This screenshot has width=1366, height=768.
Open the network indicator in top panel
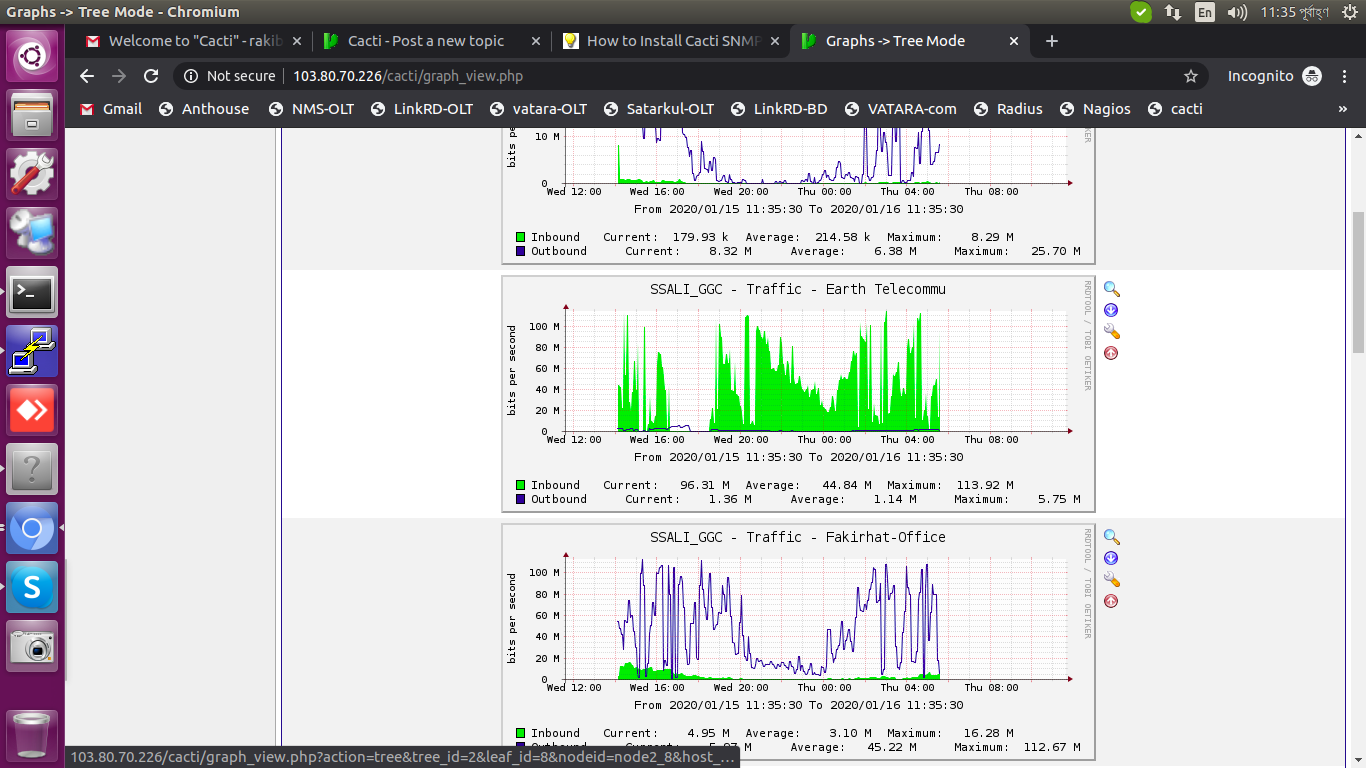1173,12
